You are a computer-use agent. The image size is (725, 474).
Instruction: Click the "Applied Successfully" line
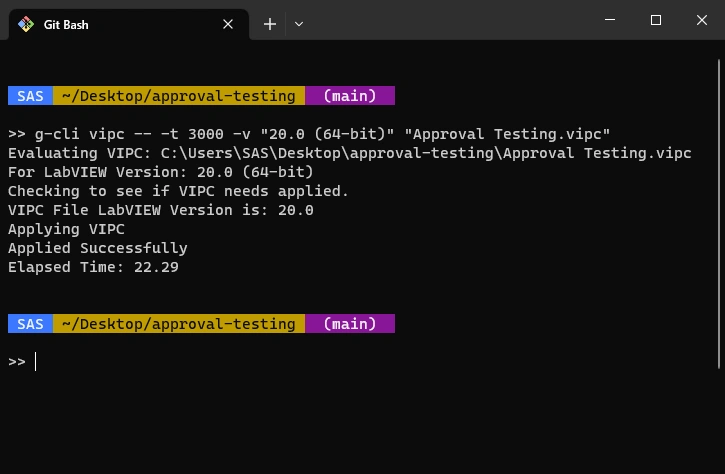pos(98,248)
